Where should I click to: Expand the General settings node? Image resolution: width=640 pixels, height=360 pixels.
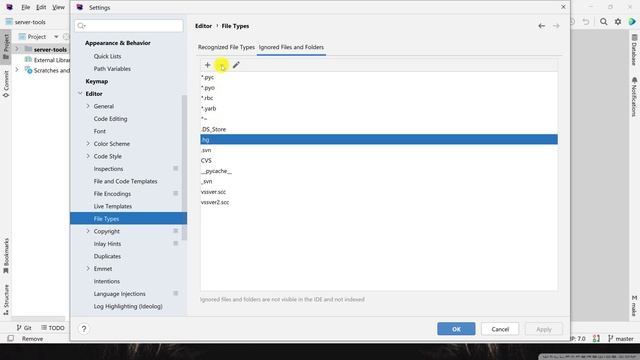point(88,106)
